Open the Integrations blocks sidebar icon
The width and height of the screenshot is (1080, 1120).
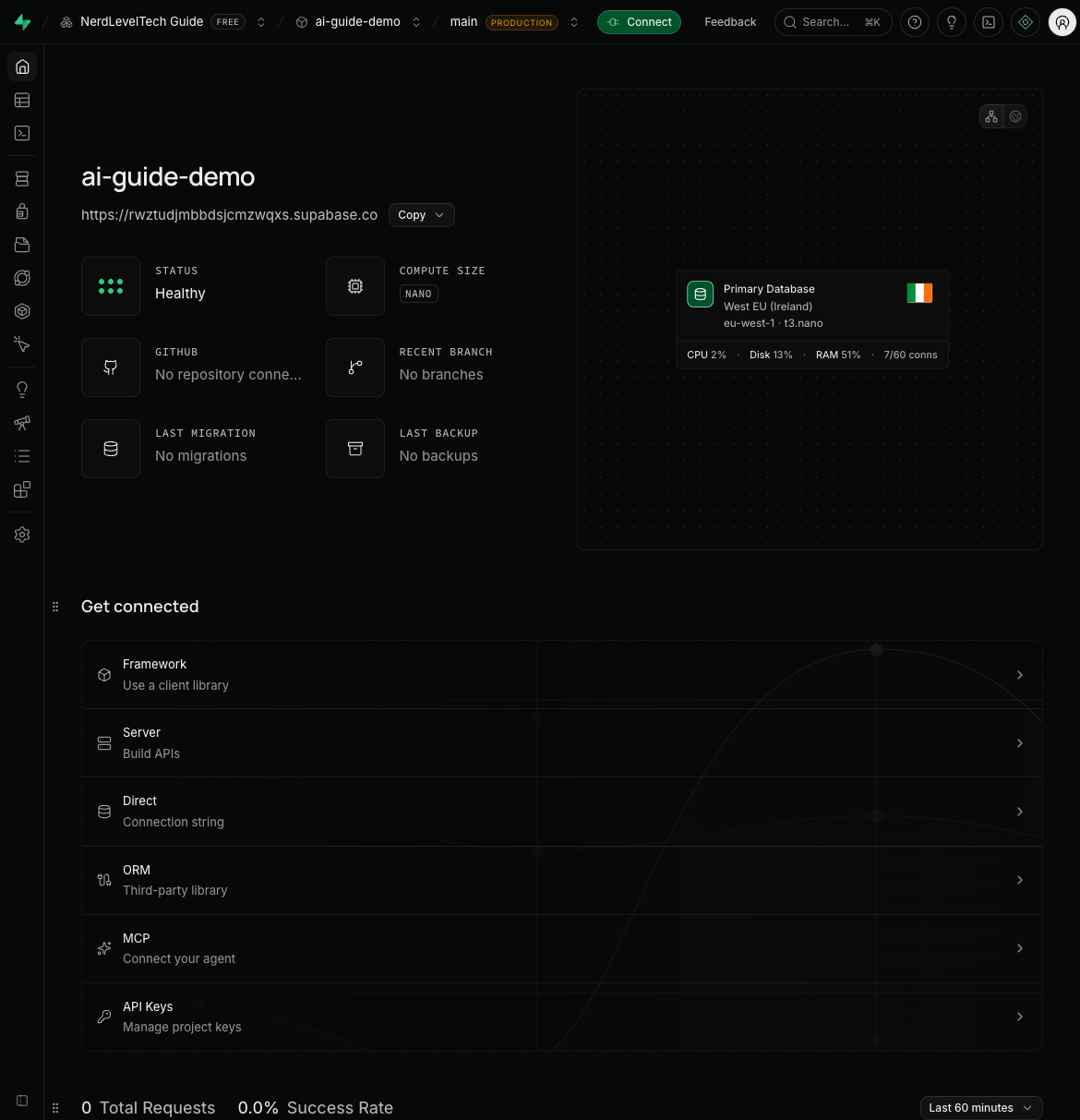click(22, 489)
